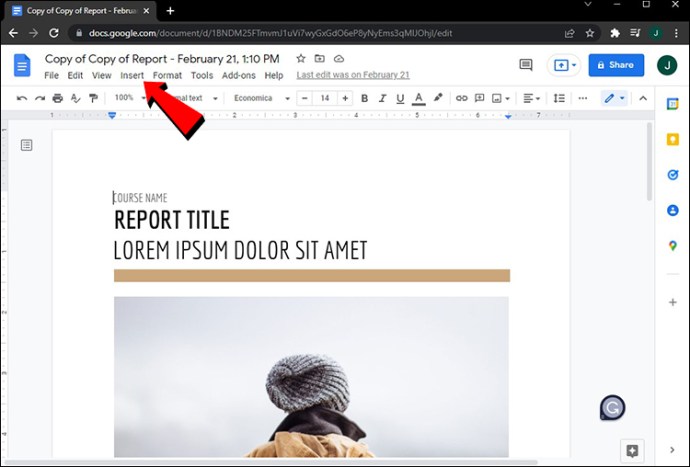The image size is (690, 467).
Task: Open the text alignment dropdown
Action: (x=532, y=98)
